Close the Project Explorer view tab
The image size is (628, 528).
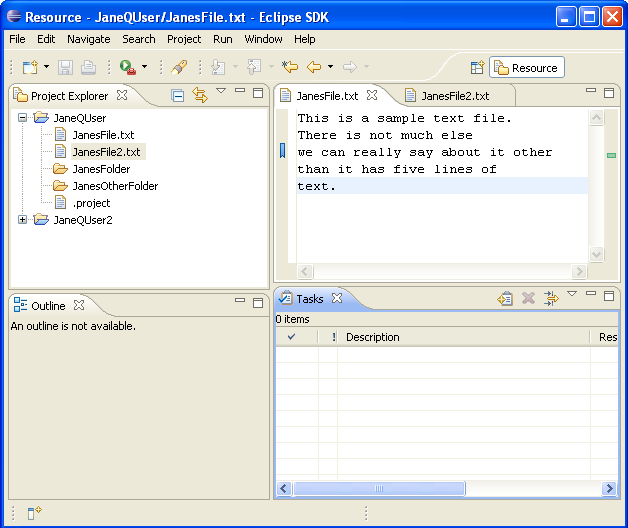[122, 95]
